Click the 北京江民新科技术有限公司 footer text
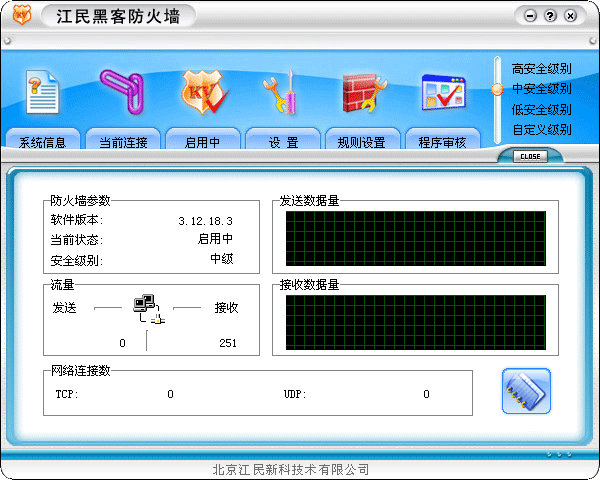 [x=291, y=469]
